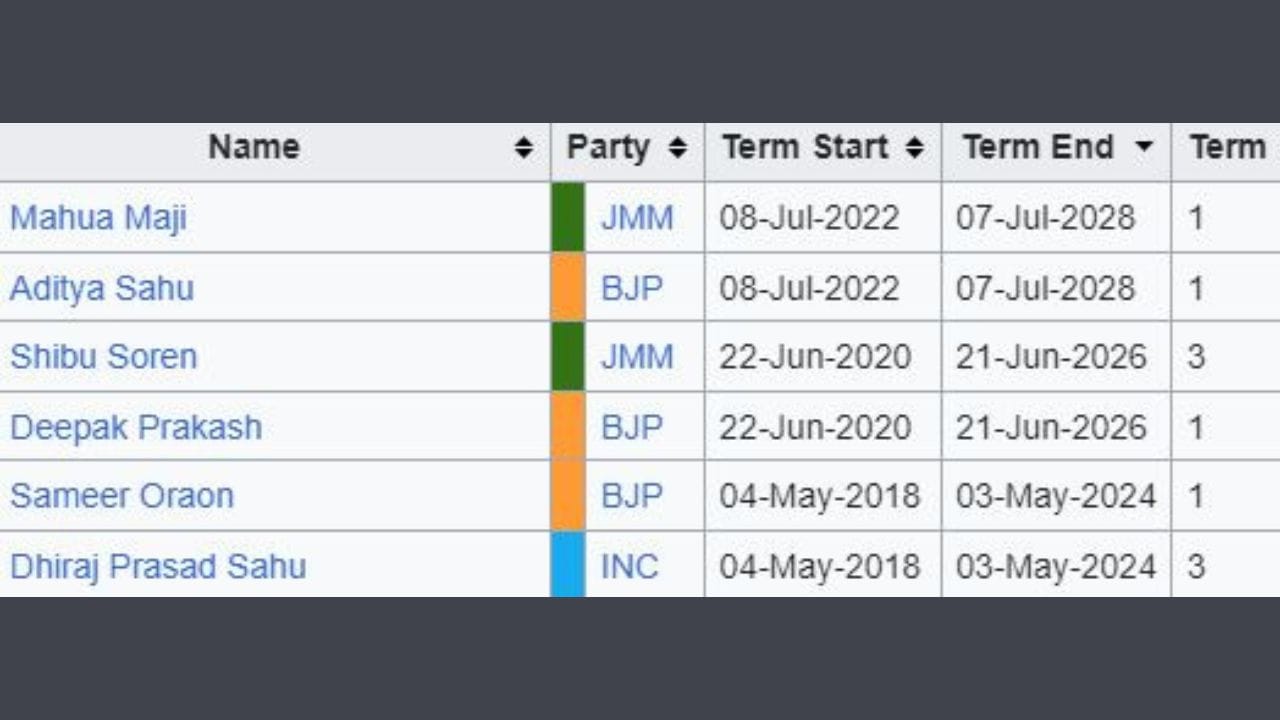Click the blue INC color swatch

pos(568,565)
